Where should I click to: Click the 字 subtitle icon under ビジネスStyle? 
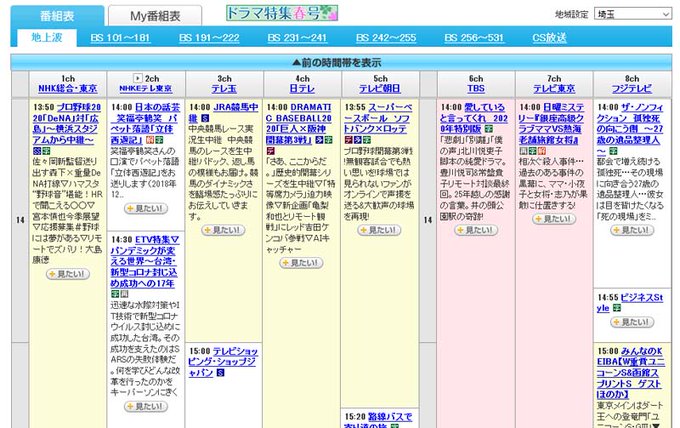(x=617, y=308)
